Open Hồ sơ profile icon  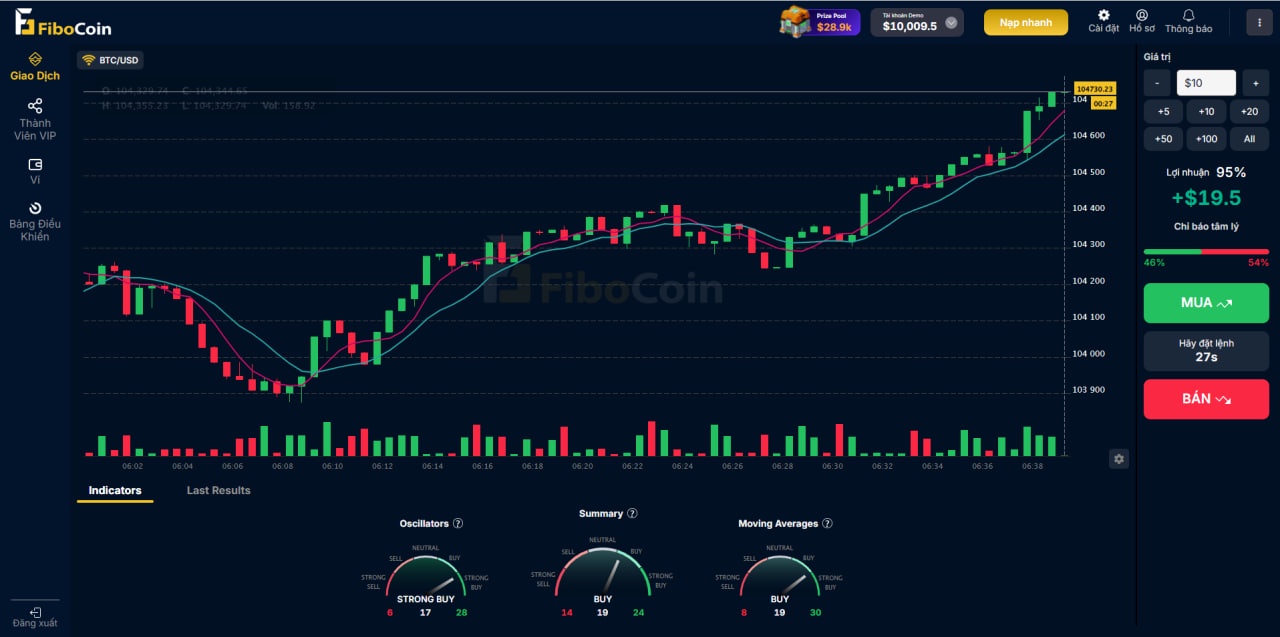coord(1142,16)
